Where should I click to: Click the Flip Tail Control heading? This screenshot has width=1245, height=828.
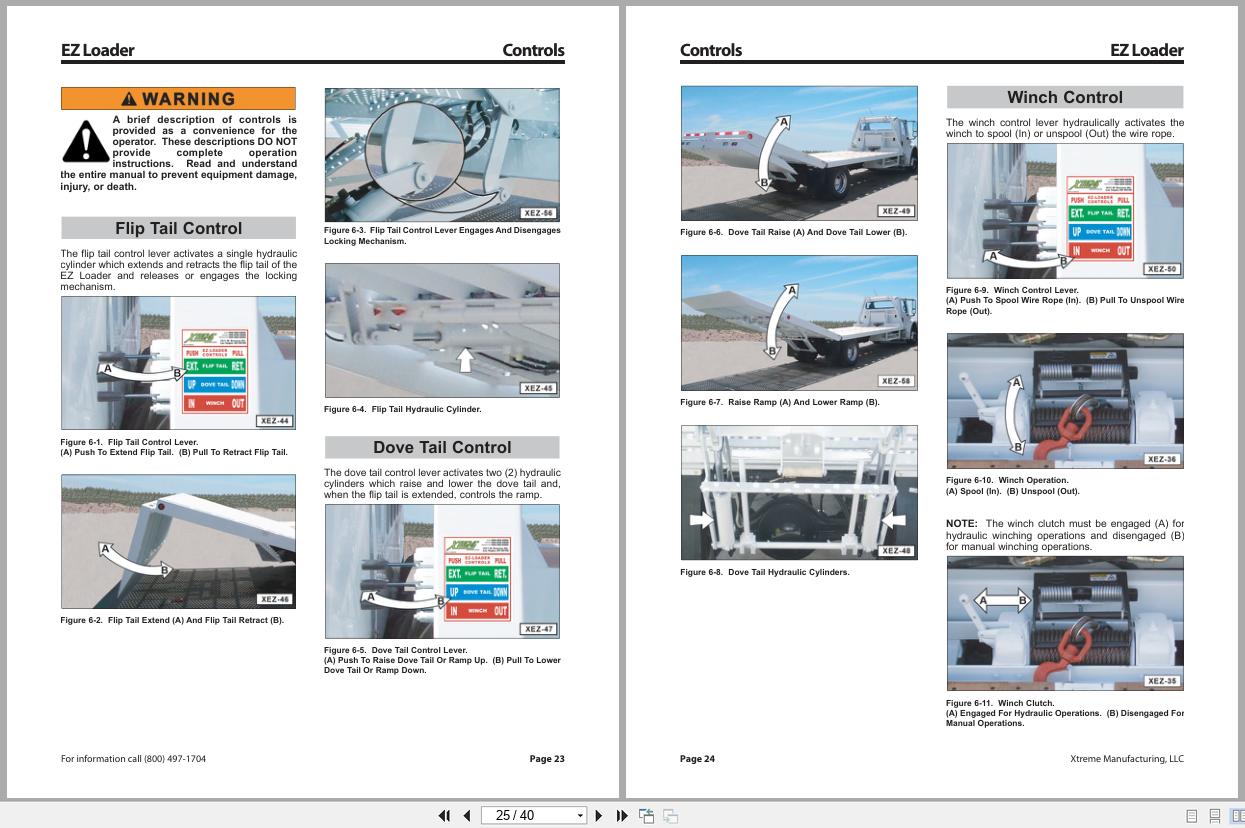click(x=178, y=228)
